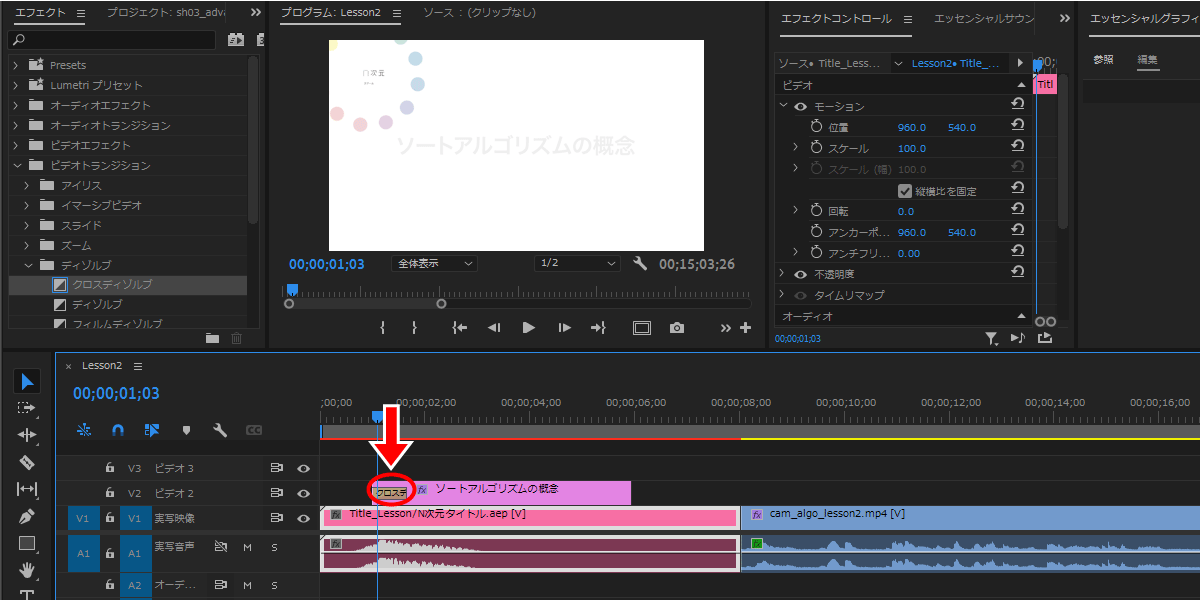The image size is (1200, 600).
Task: Mute the 実写音声 audio track
Action: click(247, 547)
